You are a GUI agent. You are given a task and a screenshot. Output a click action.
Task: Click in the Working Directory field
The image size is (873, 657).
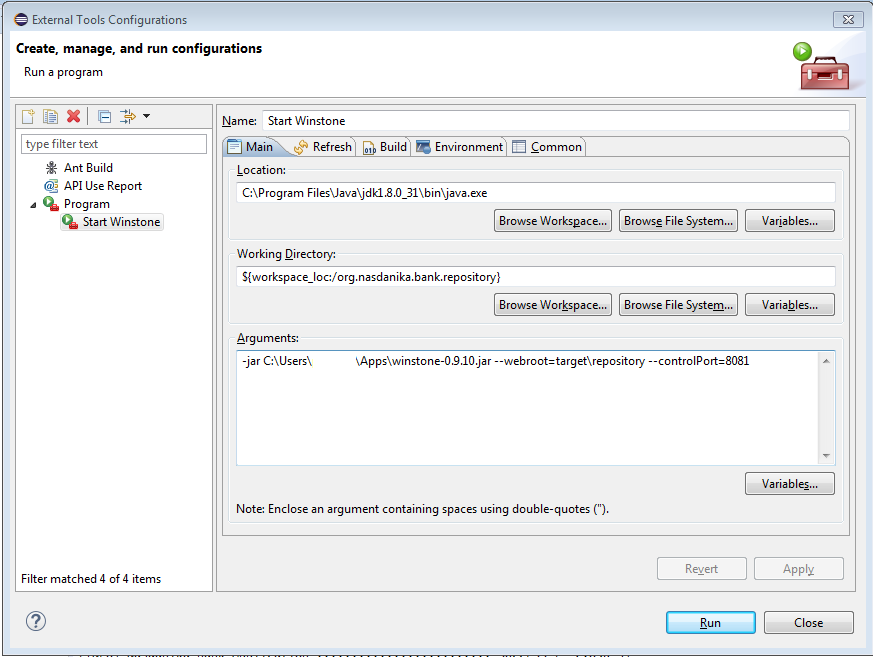(536, 277)
